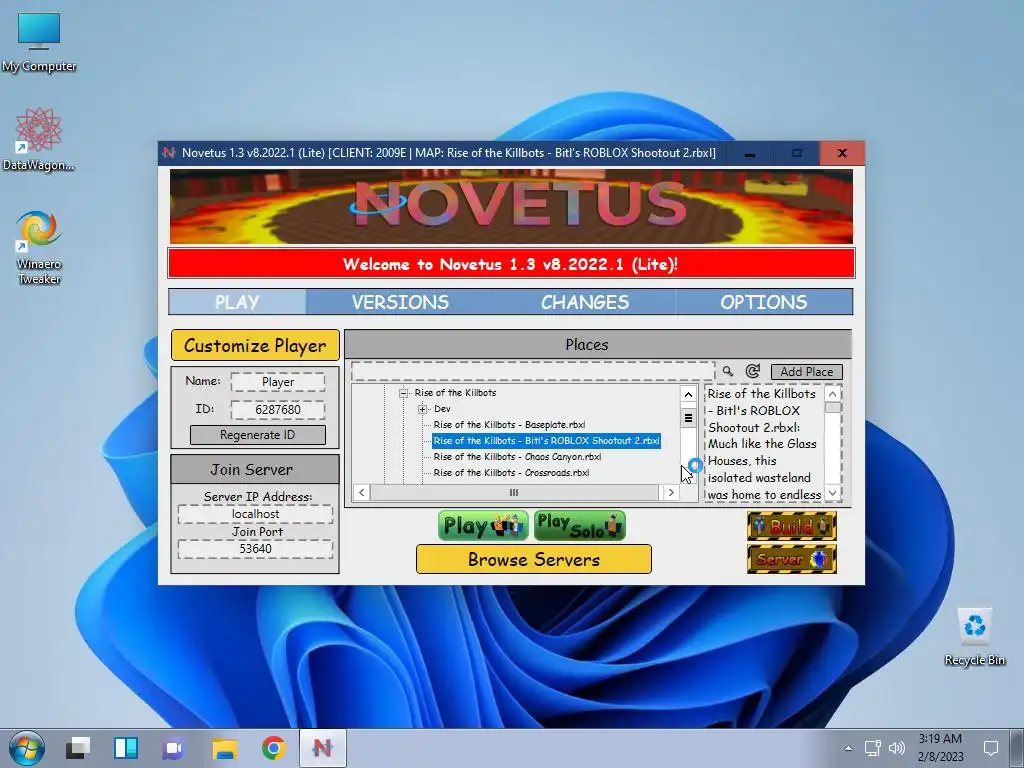Select Rise of the Killbots - Chaos Canyon.rbxl

[x=517, y=457]
